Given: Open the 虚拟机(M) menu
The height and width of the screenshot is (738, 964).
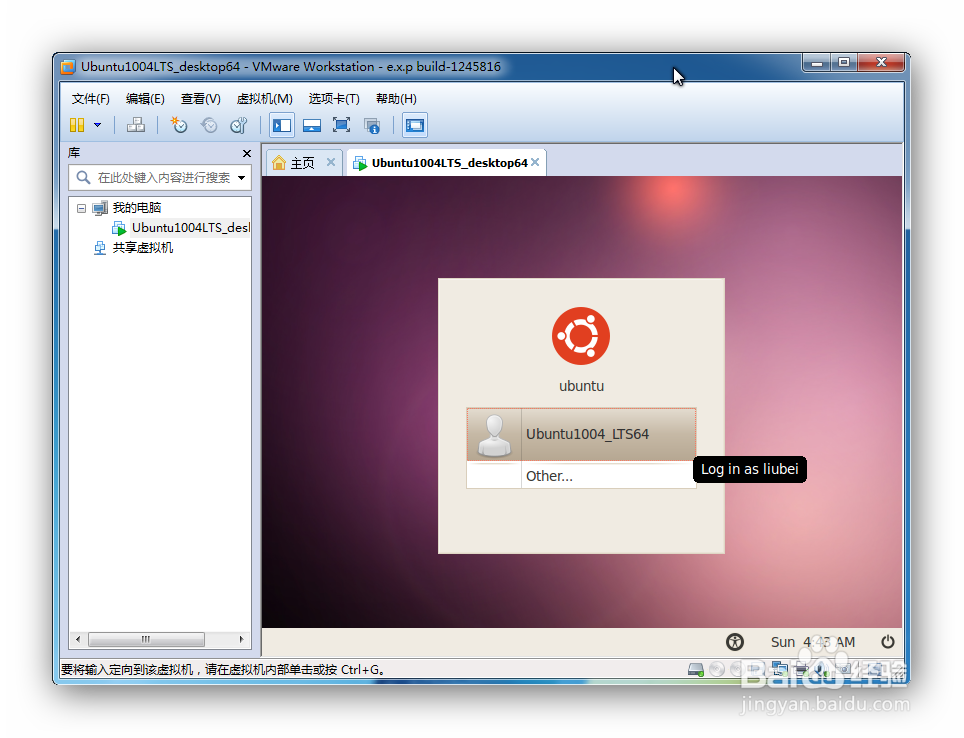Looking at the screenshot, I should tap(264, 99).
